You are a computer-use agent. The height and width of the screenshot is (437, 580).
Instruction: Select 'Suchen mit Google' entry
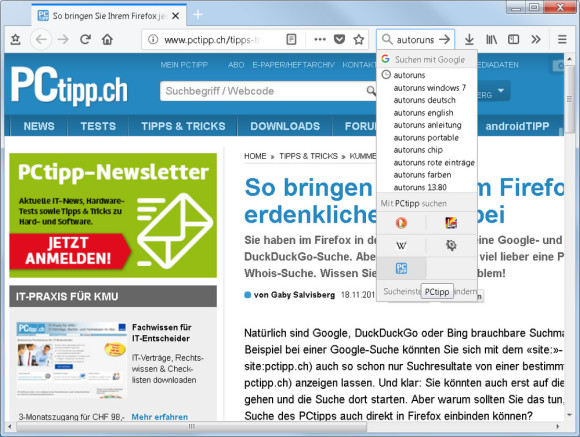pos(427,59)
